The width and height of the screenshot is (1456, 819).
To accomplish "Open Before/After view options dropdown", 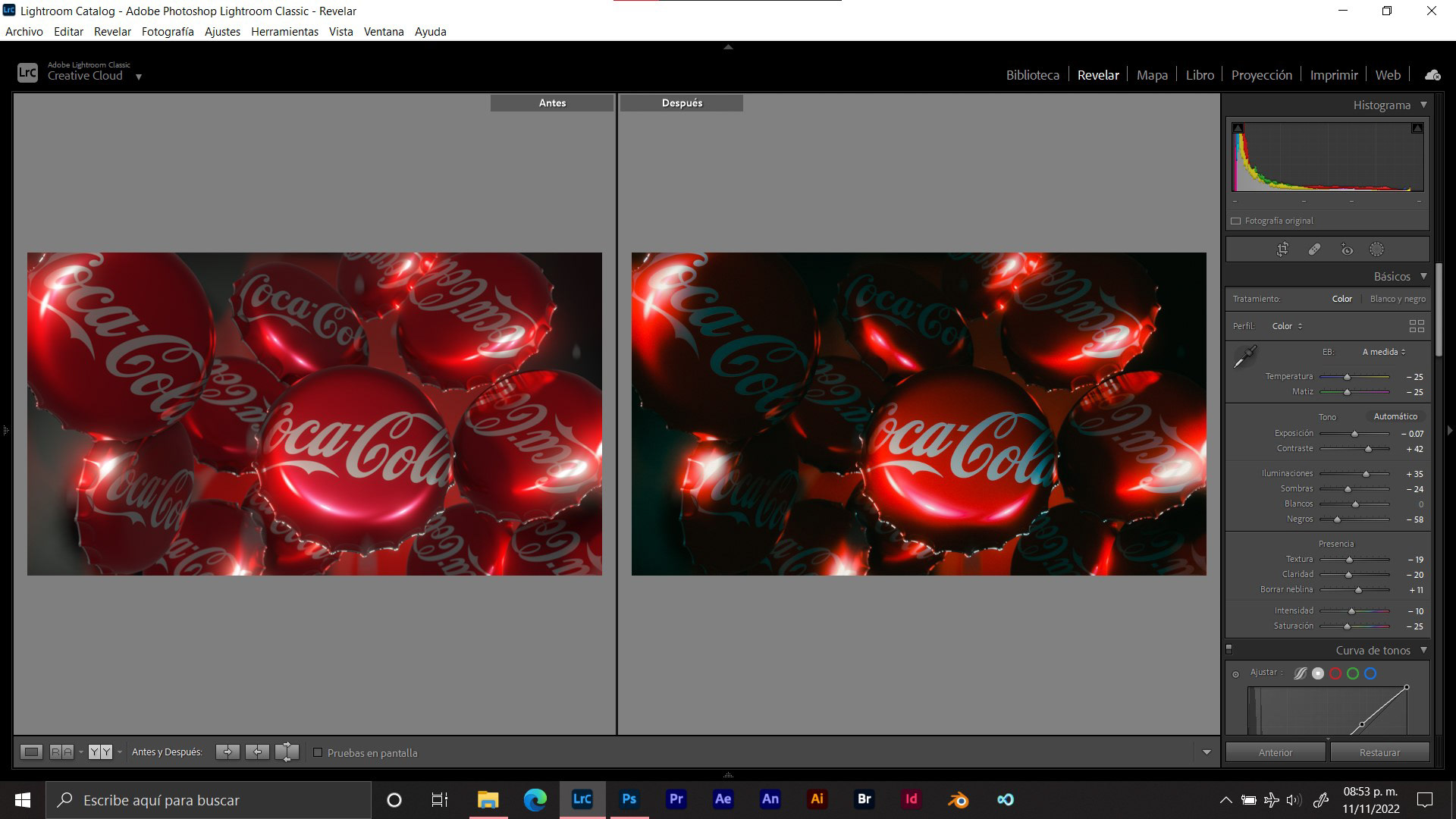I will 119,752.
